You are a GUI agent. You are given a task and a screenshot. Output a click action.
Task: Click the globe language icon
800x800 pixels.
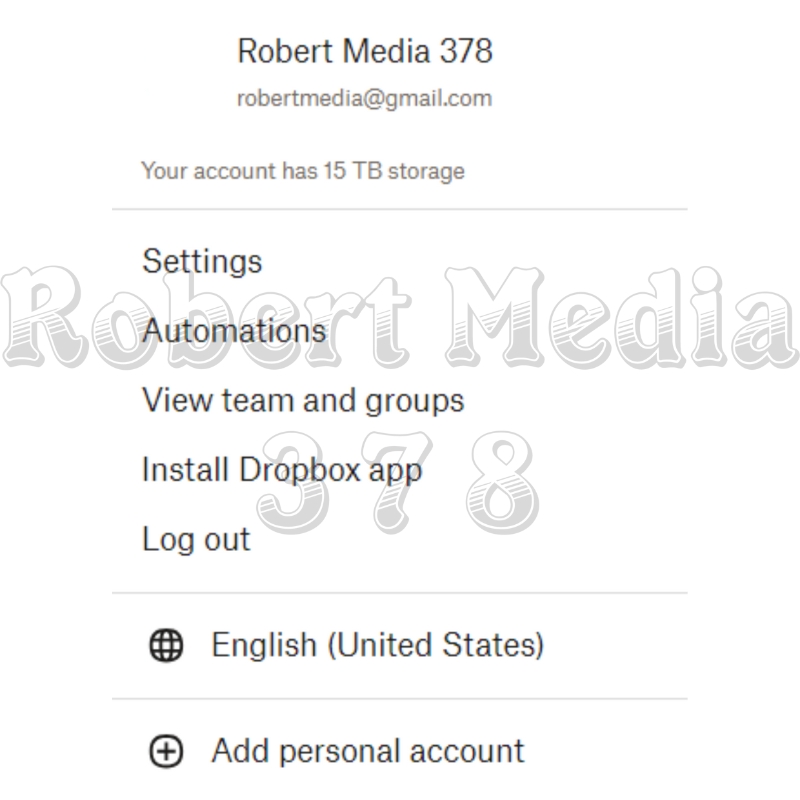[166, 645]
